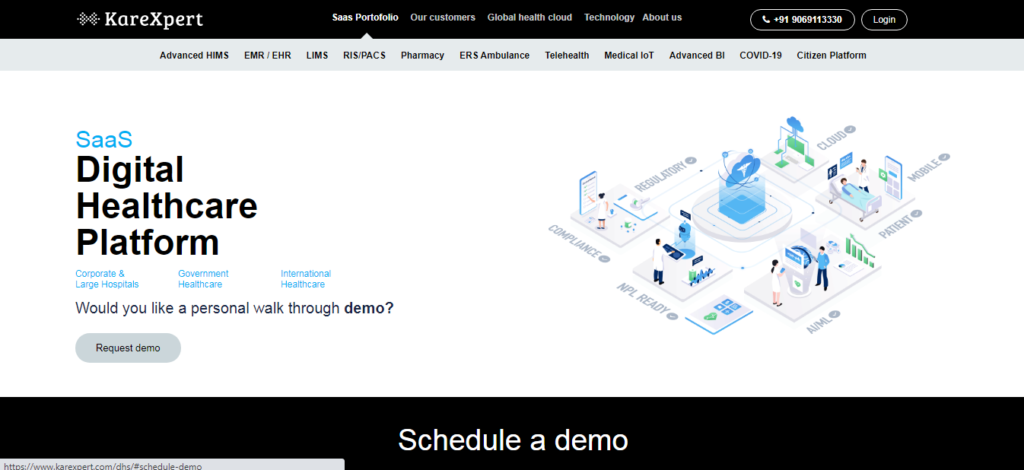This screenshot has height=470, width=1024.
Task: Click the CLOUD label in the illustration
Action: [836, 138]
